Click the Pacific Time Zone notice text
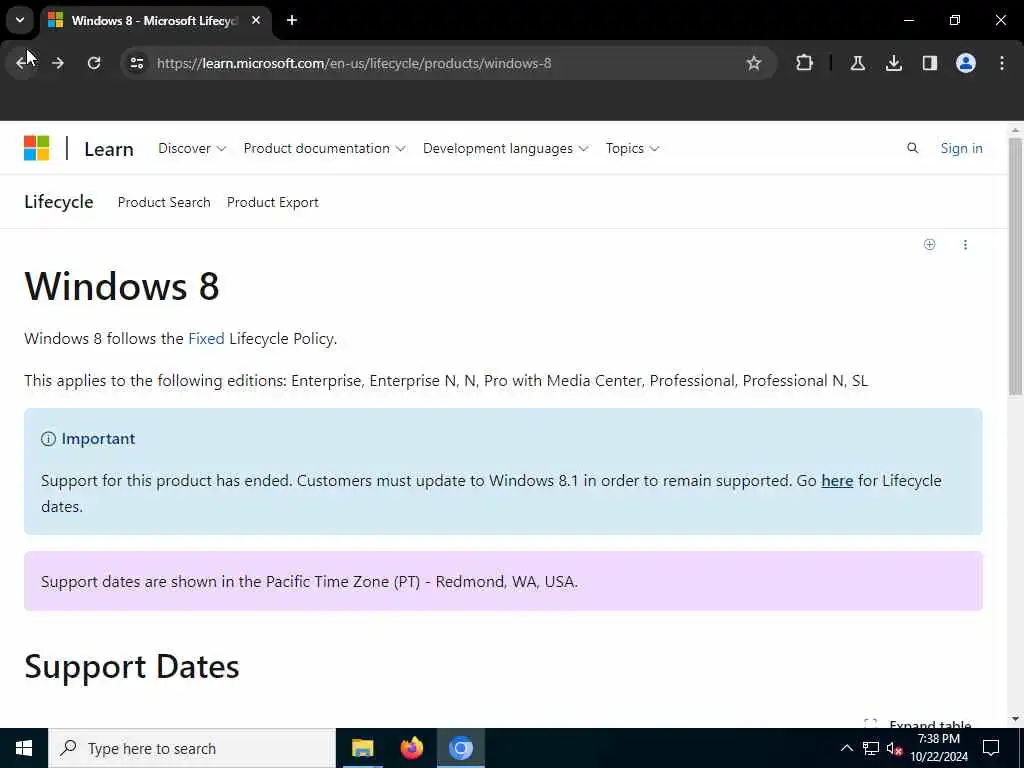 [x=309, y=581]
